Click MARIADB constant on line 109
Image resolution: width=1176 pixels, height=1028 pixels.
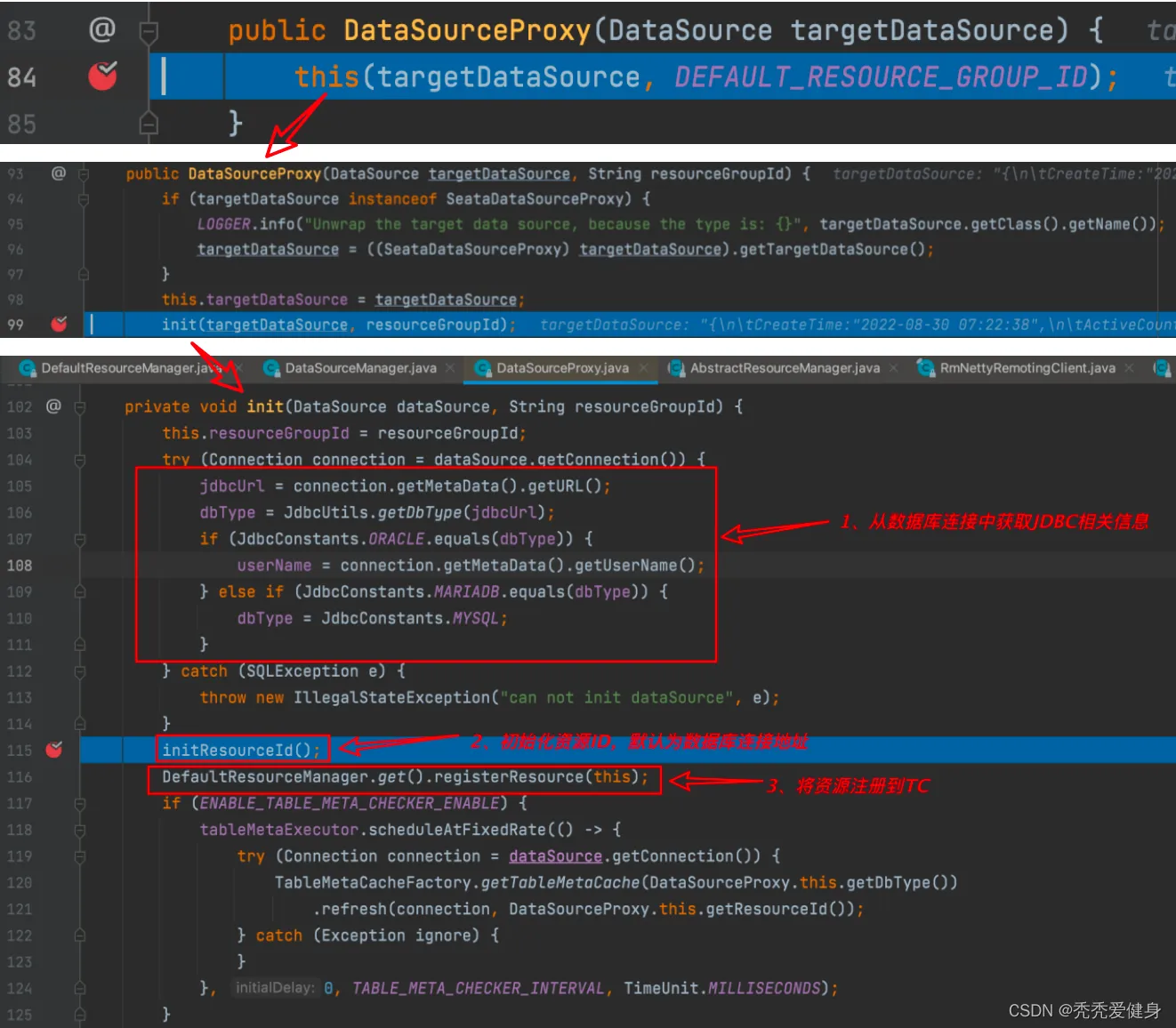466,592
